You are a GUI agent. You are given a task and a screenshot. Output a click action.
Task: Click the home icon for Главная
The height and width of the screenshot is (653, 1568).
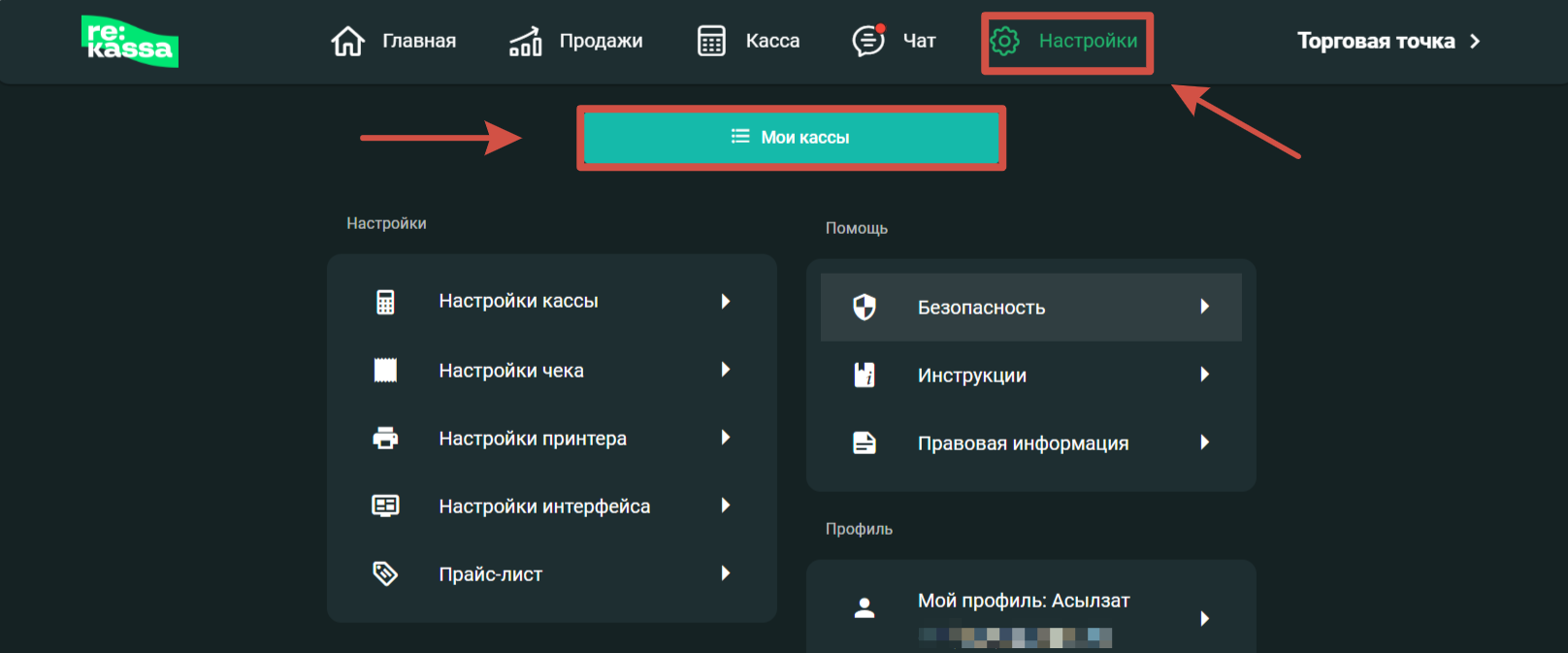coord(347,41)
